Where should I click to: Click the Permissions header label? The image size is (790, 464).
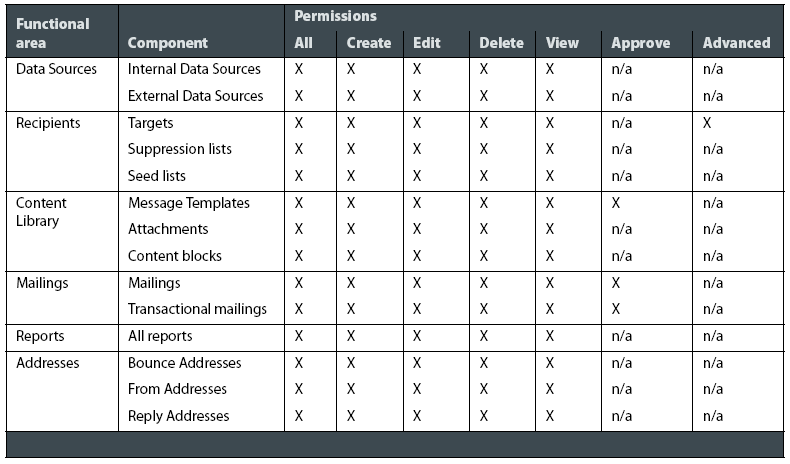[x=335, y=16]
